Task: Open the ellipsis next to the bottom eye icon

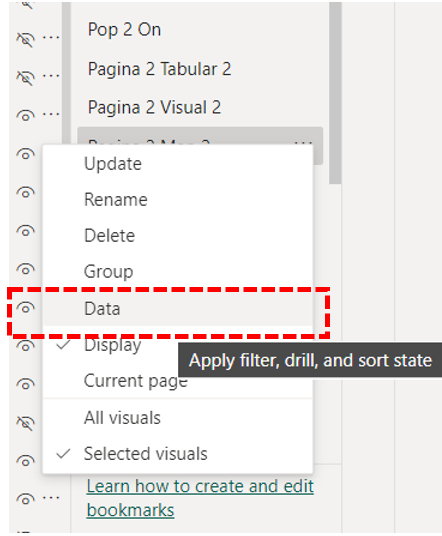Action: coord(51,497)
